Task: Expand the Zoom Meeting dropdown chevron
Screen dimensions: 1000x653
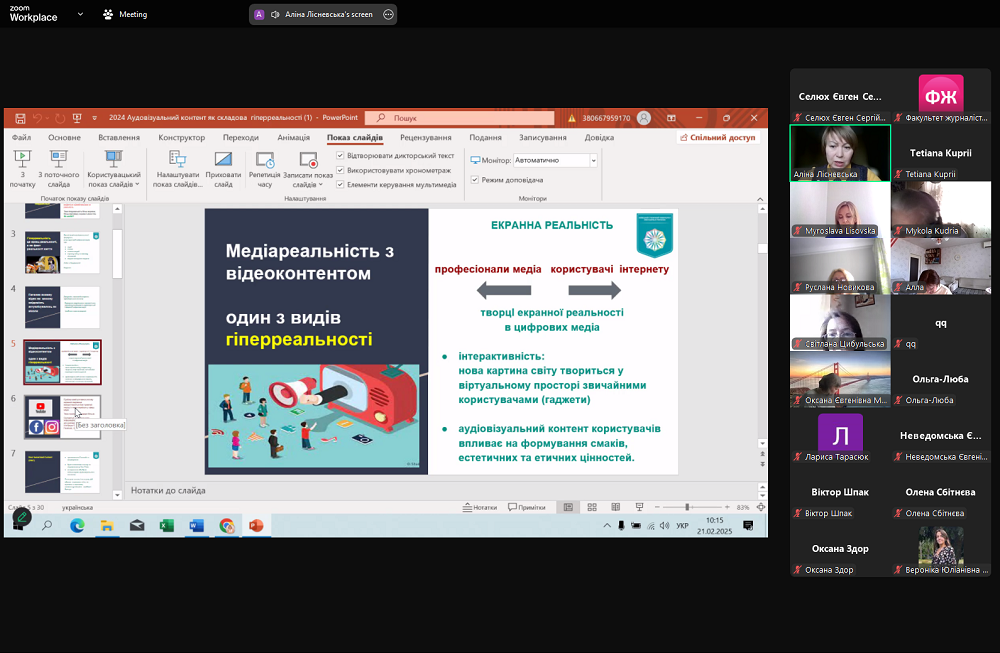Action: pos(80,14)
